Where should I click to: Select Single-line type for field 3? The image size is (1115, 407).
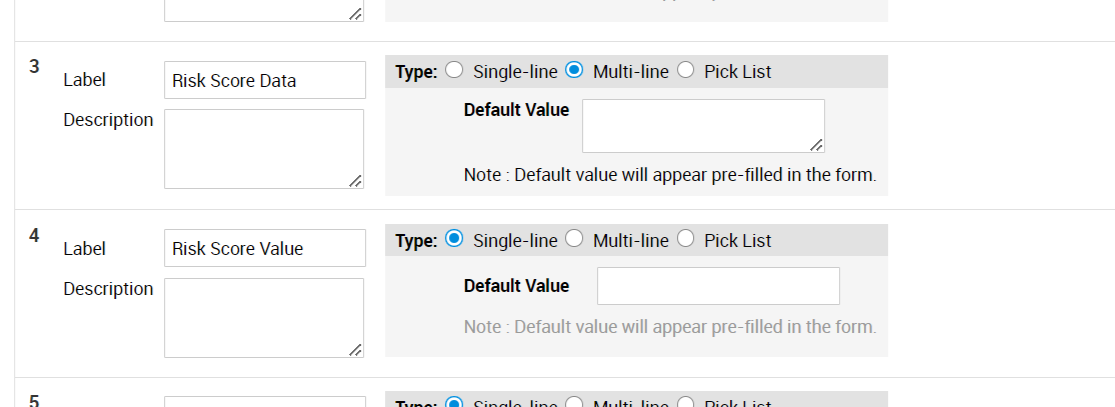click(x=454, y=71)
